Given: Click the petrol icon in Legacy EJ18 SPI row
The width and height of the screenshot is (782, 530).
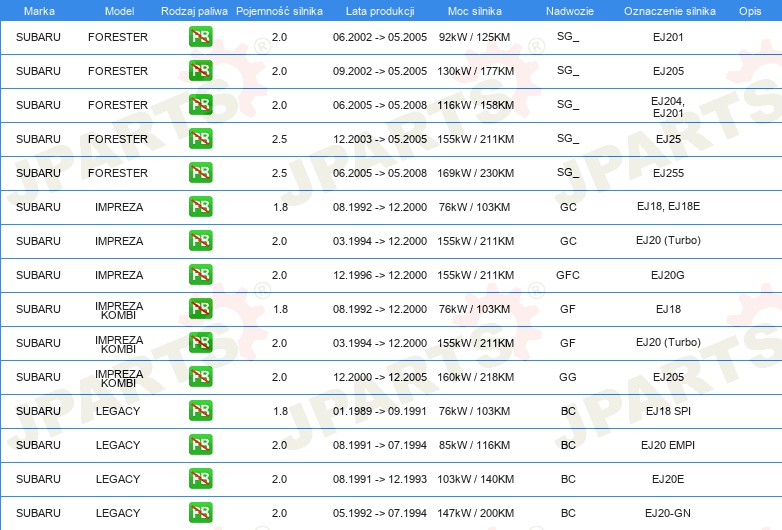Looking at the screenshot, I should click(x=200, y=411).
